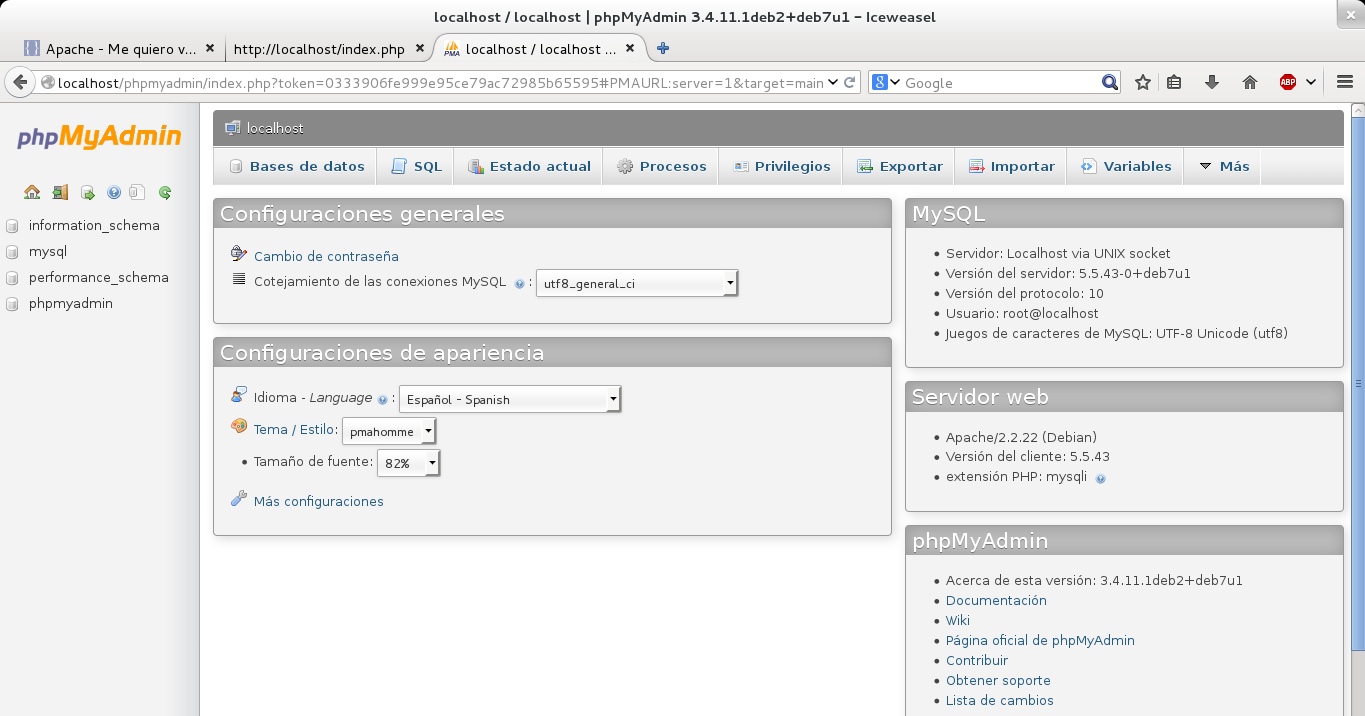The width and height of the screenshot is (1365, 716).
Task: Click help icon beside extensión PHP mysqli
Action: [1100, 479]
